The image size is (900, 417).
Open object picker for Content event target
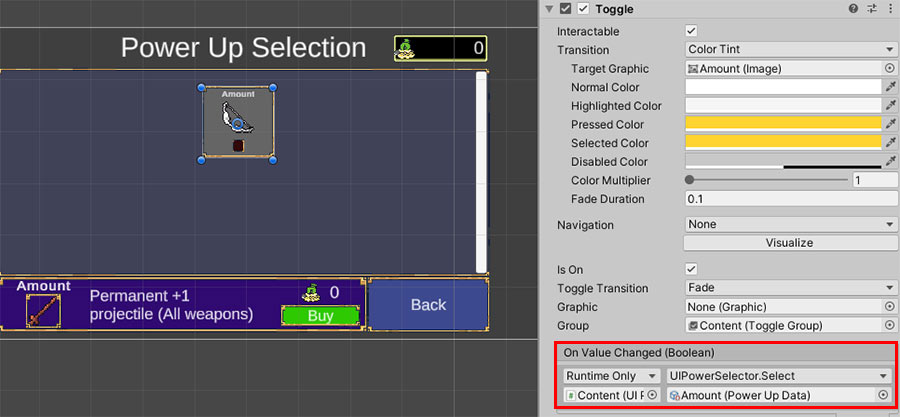652,395
